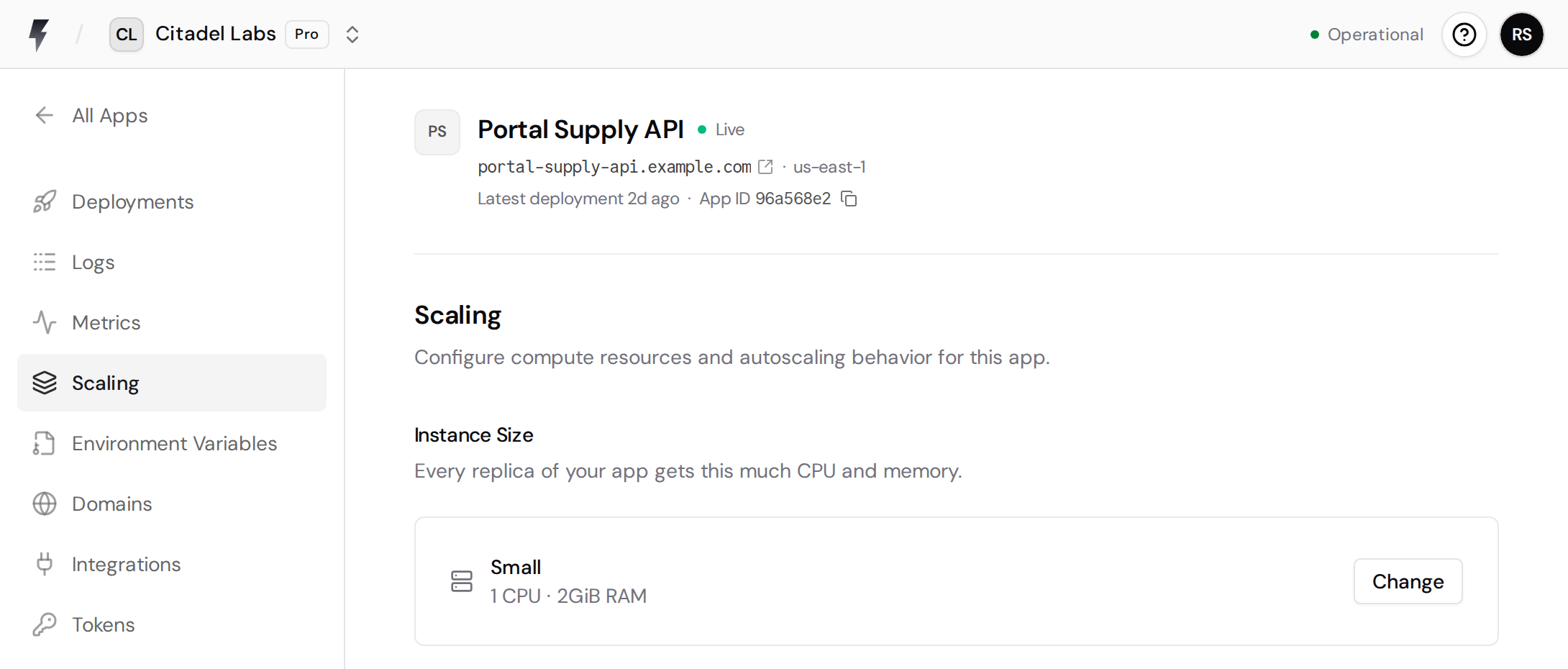The width and height of the screenshot is (1568, 669).
Task: Click the Live status label
Action: pyautogui.click(x=729, y=129)
